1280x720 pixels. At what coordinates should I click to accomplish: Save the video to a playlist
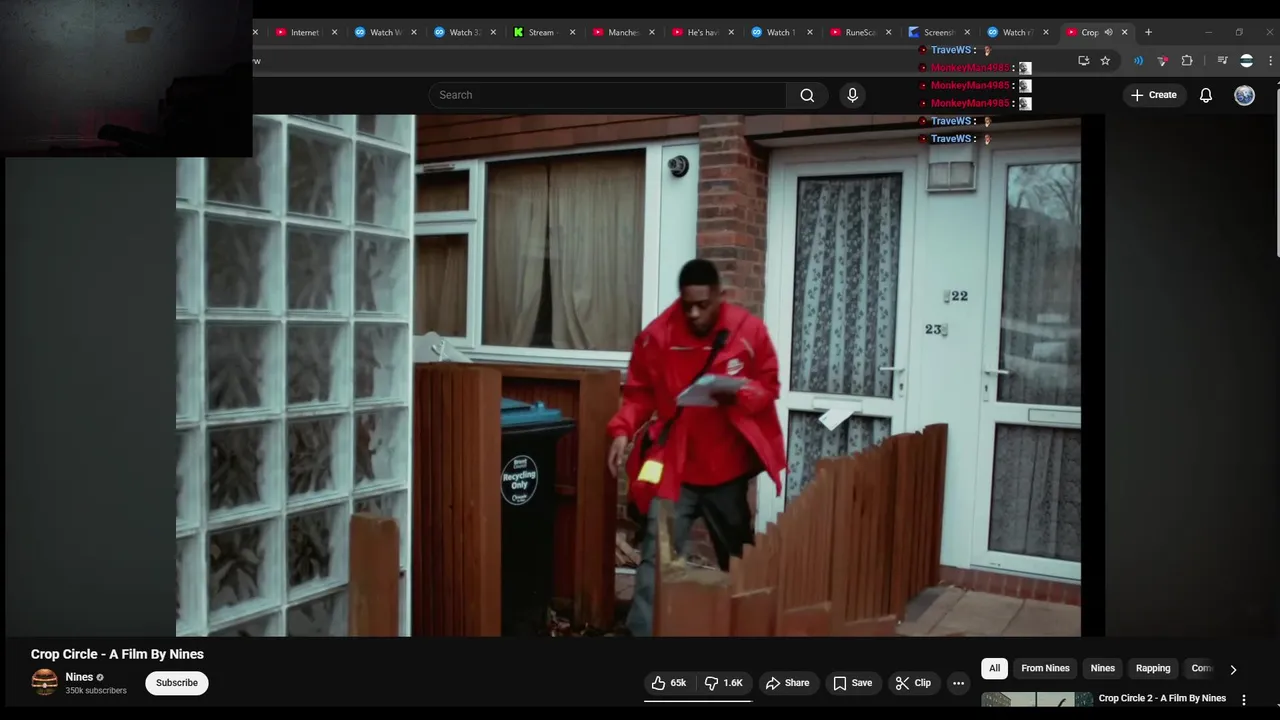pyautogui.click(x=852, y=683)
